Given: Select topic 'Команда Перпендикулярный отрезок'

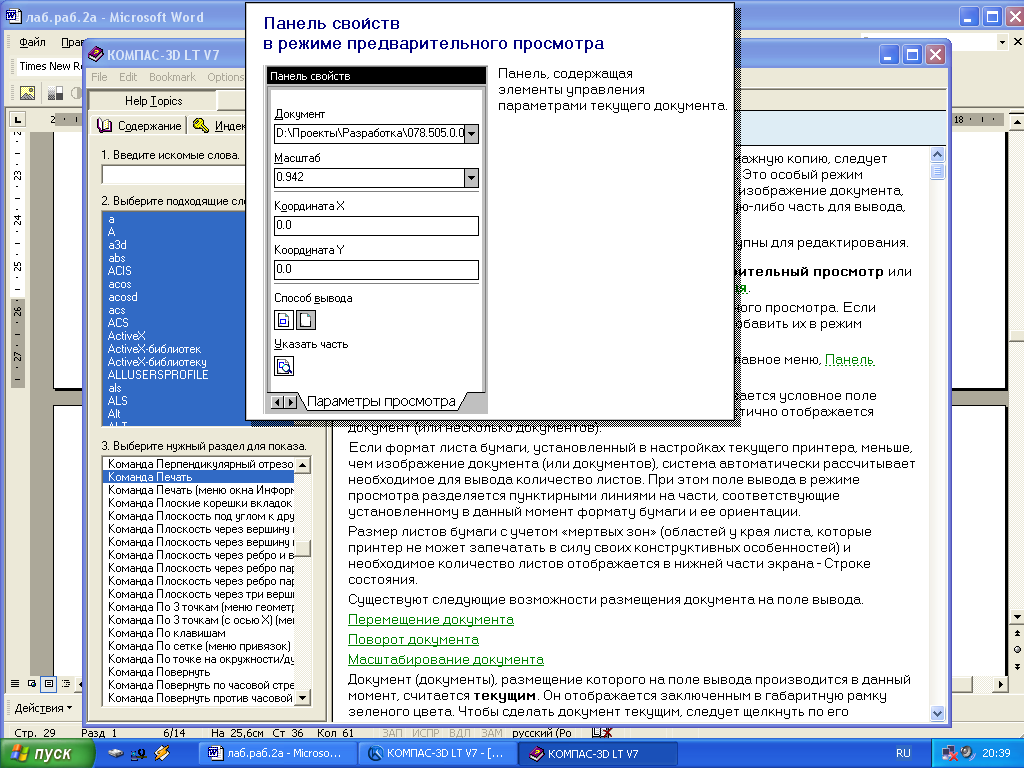Looking at the screenshot, I should pyautogui.click(x=199, y=464).
